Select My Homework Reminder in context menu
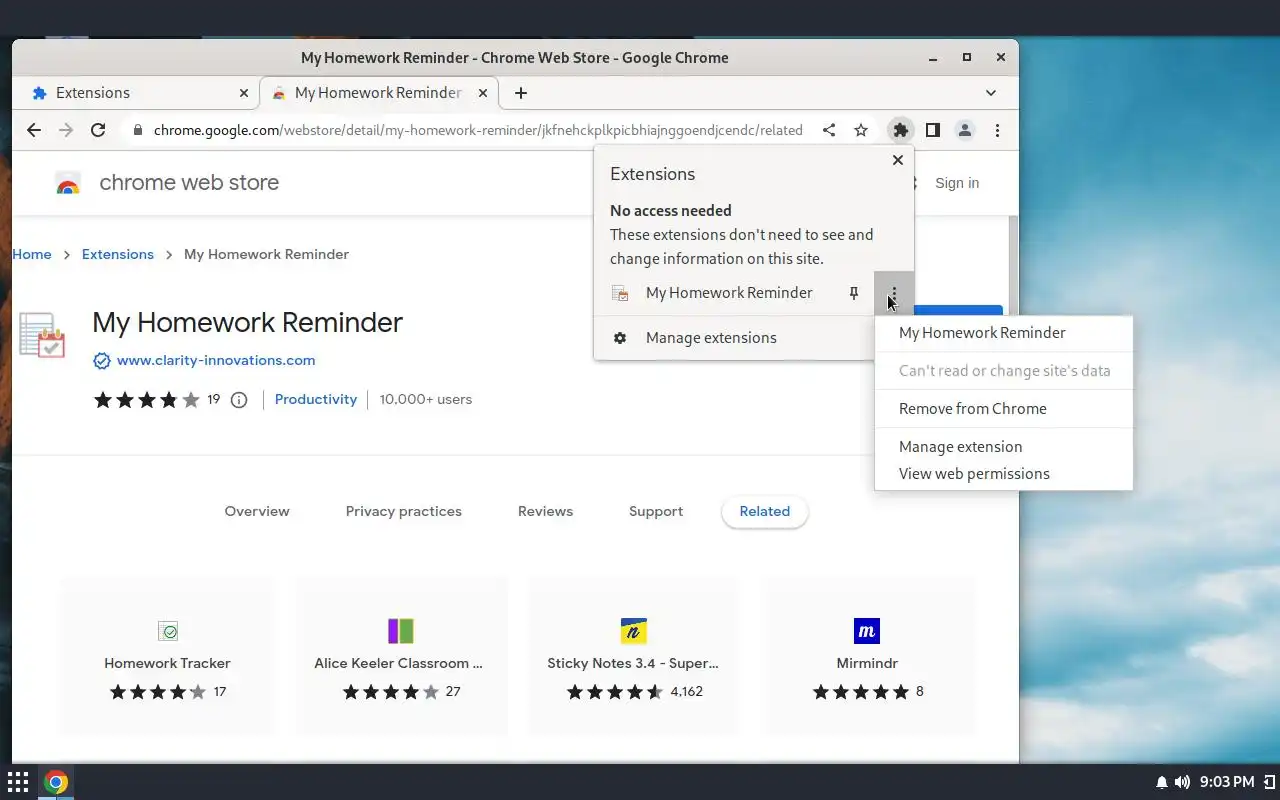Viewport: 1280px width, 800px height. (x=1003, y=333)
